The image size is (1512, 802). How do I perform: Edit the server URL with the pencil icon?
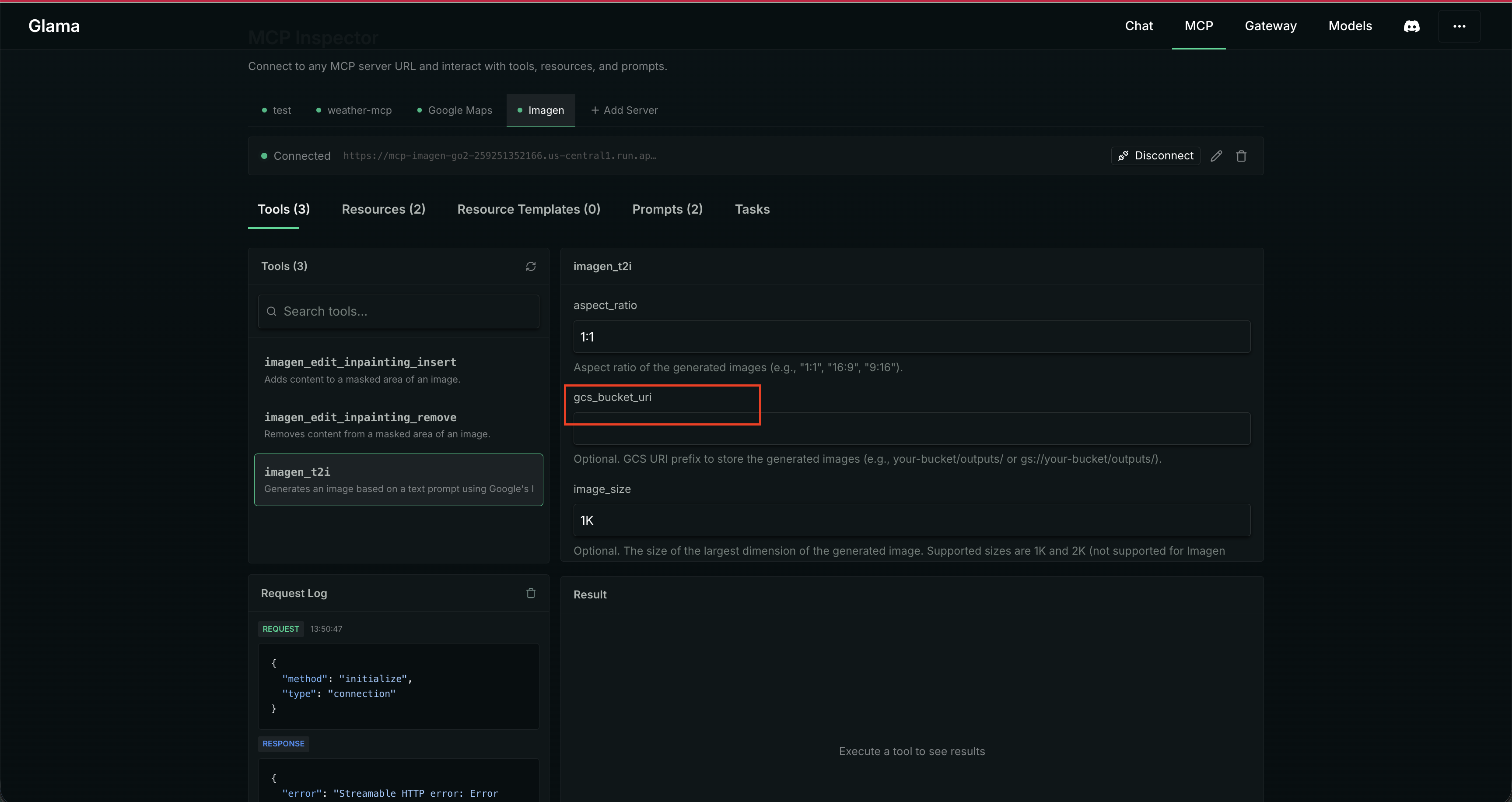(1216, 155)
